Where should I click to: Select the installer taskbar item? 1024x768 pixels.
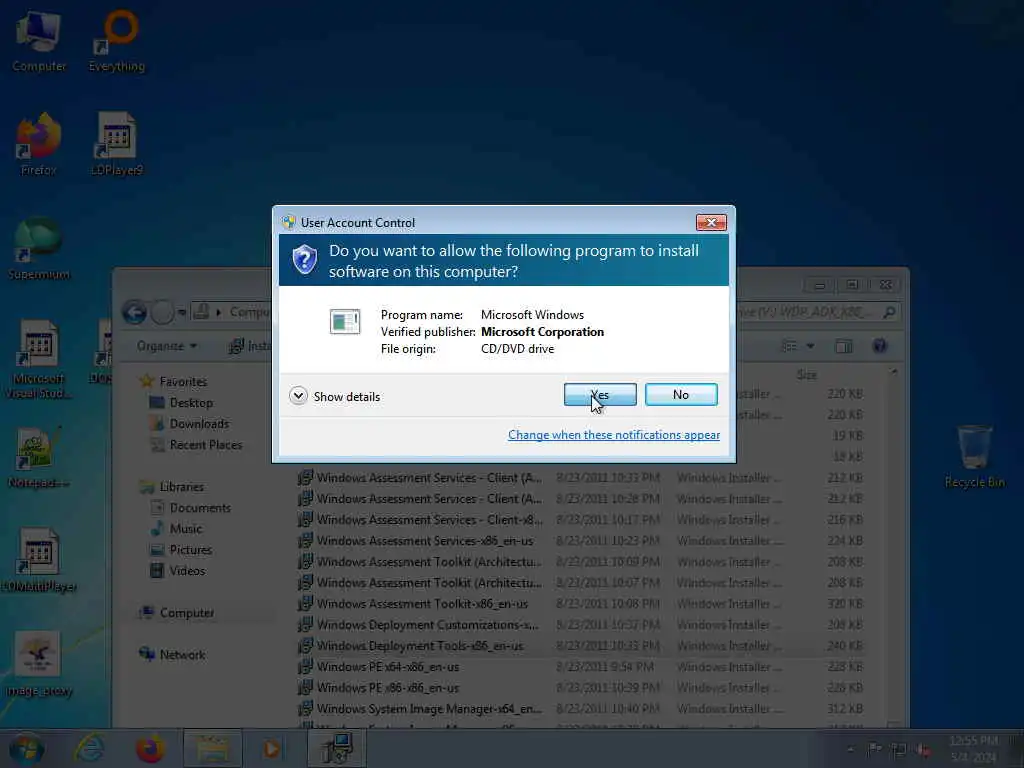pos(336,748)
